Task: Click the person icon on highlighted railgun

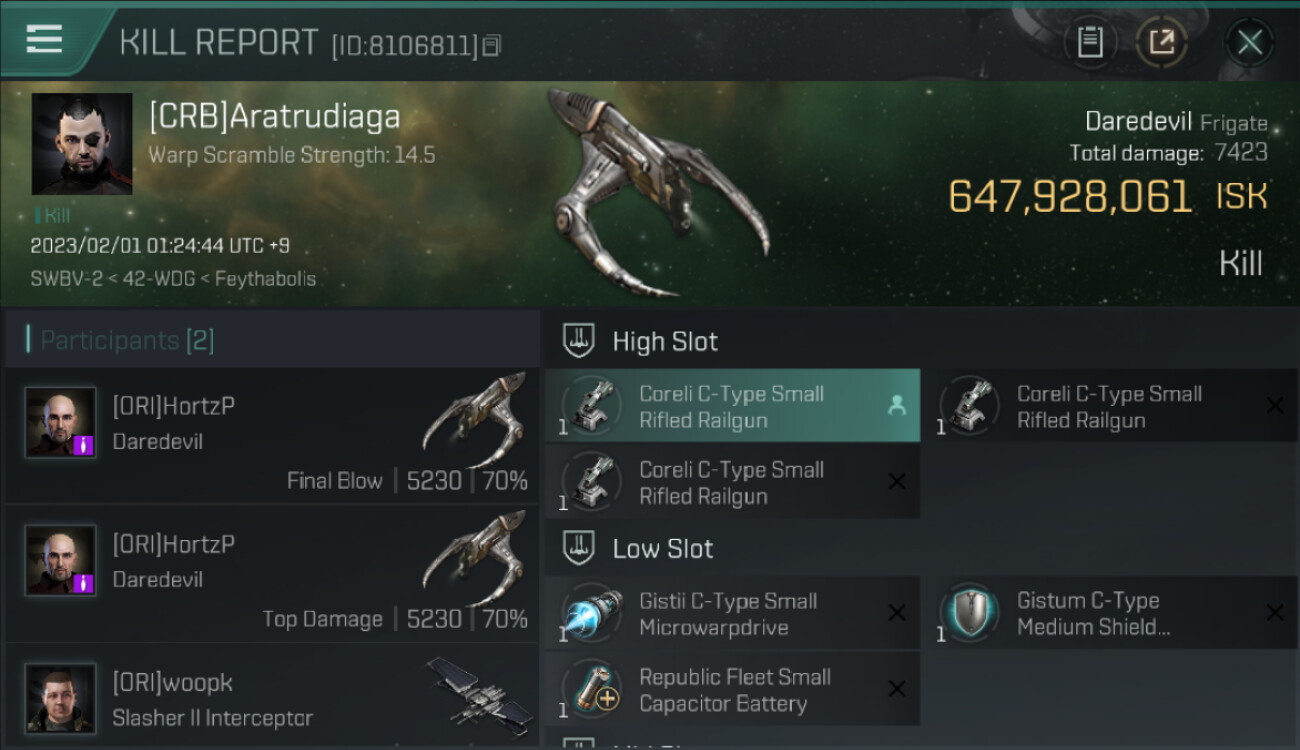Action: (x=896, y=405)
